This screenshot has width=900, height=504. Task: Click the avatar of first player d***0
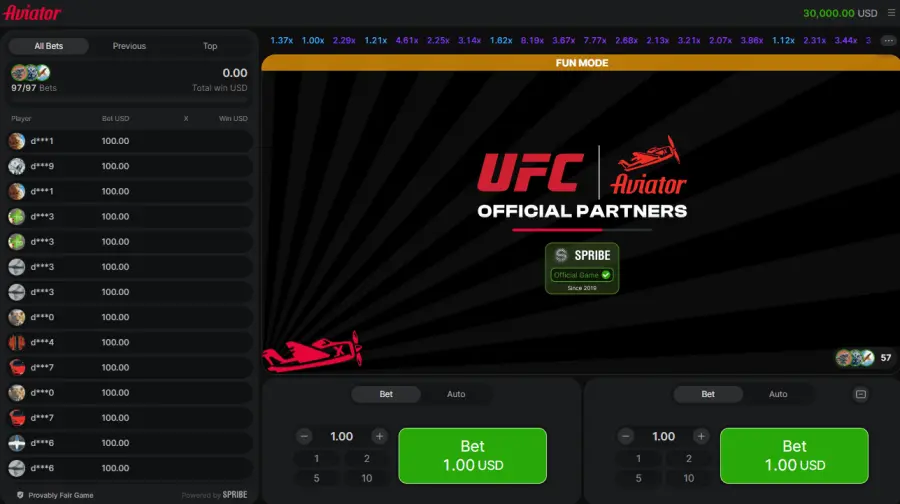click(x=17, y=317)
